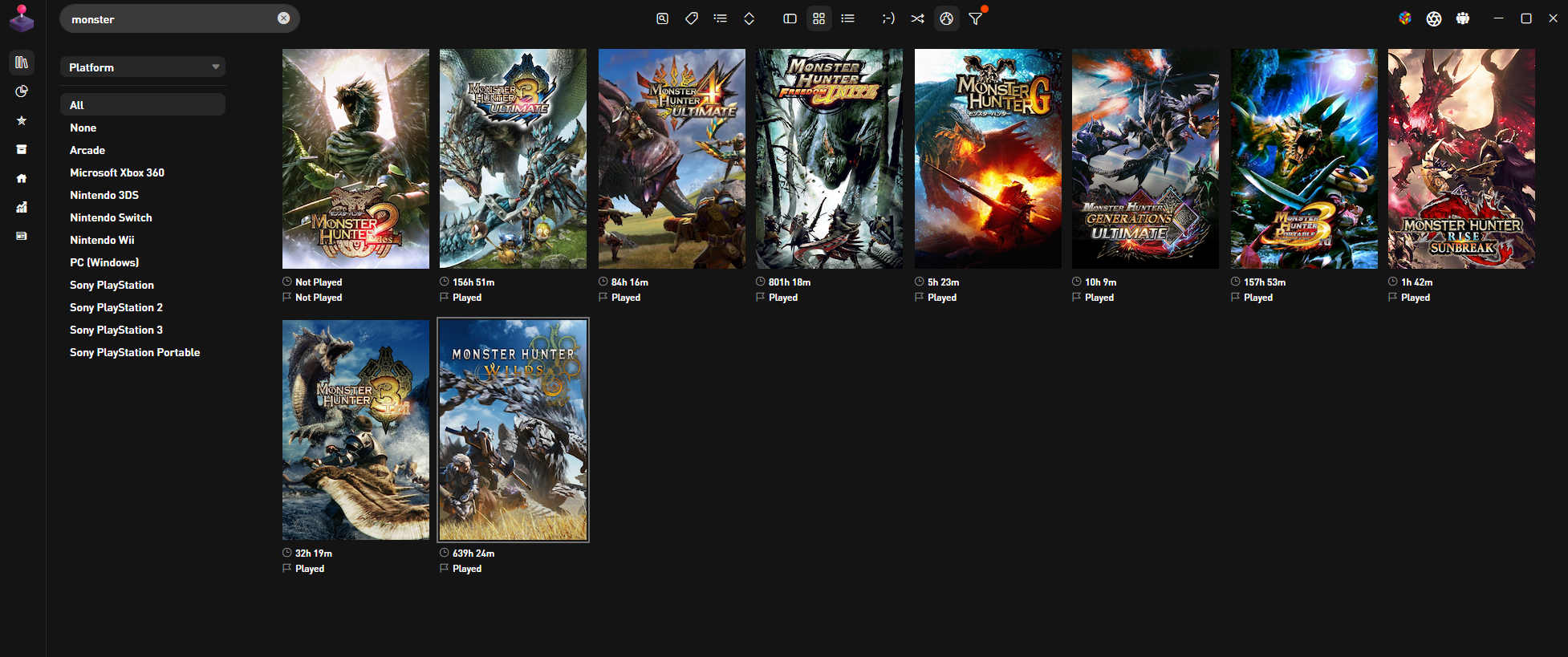The height and width of the screenshot is (657, 1568).
Task: Open the grouping lines icon in toolbar
Action: click(x=721, y=18)
